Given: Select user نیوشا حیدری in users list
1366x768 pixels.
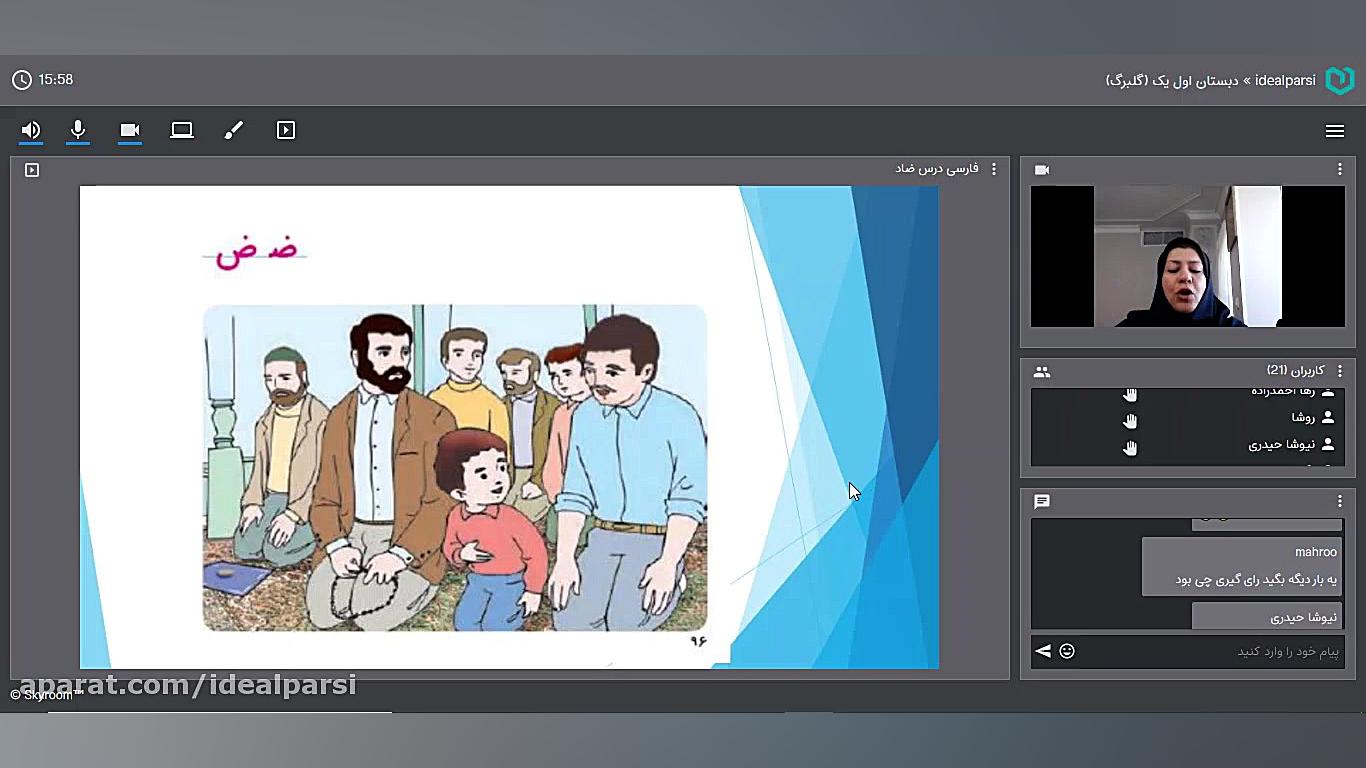Looking at the screenshot, I should (x=1282, y=445).
